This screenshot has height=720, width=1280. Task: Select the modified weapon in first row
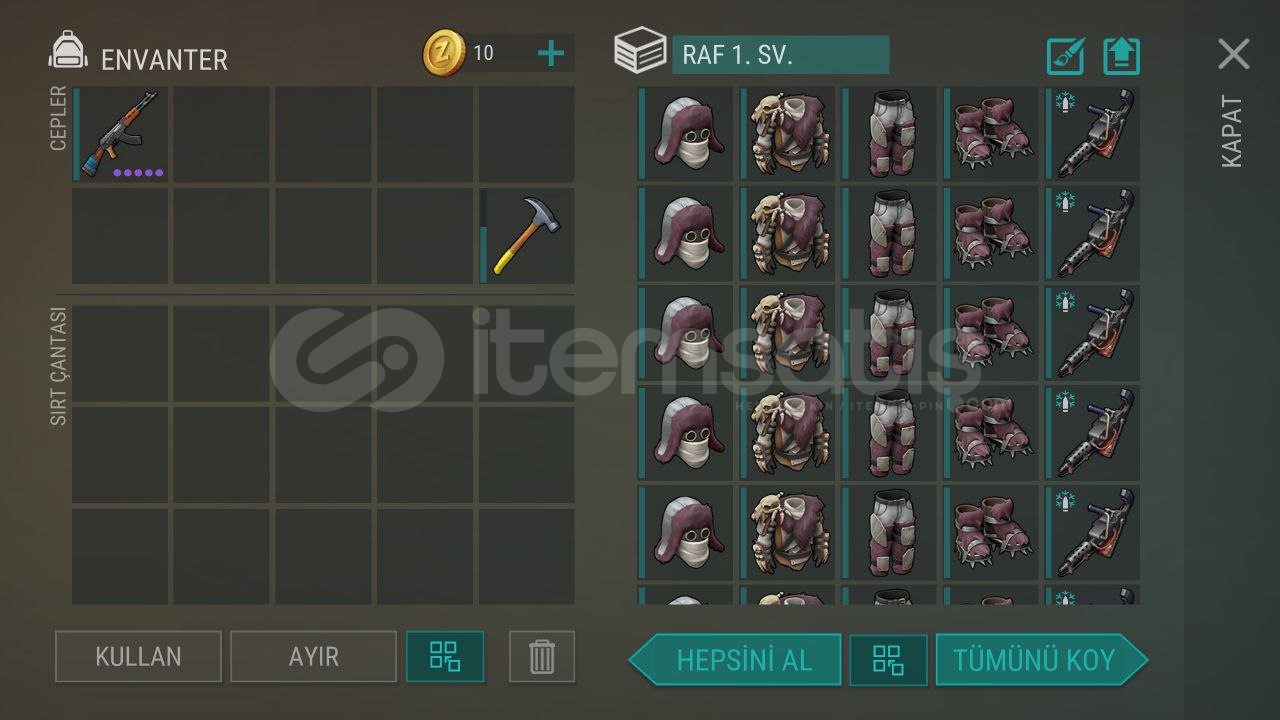1093,134
